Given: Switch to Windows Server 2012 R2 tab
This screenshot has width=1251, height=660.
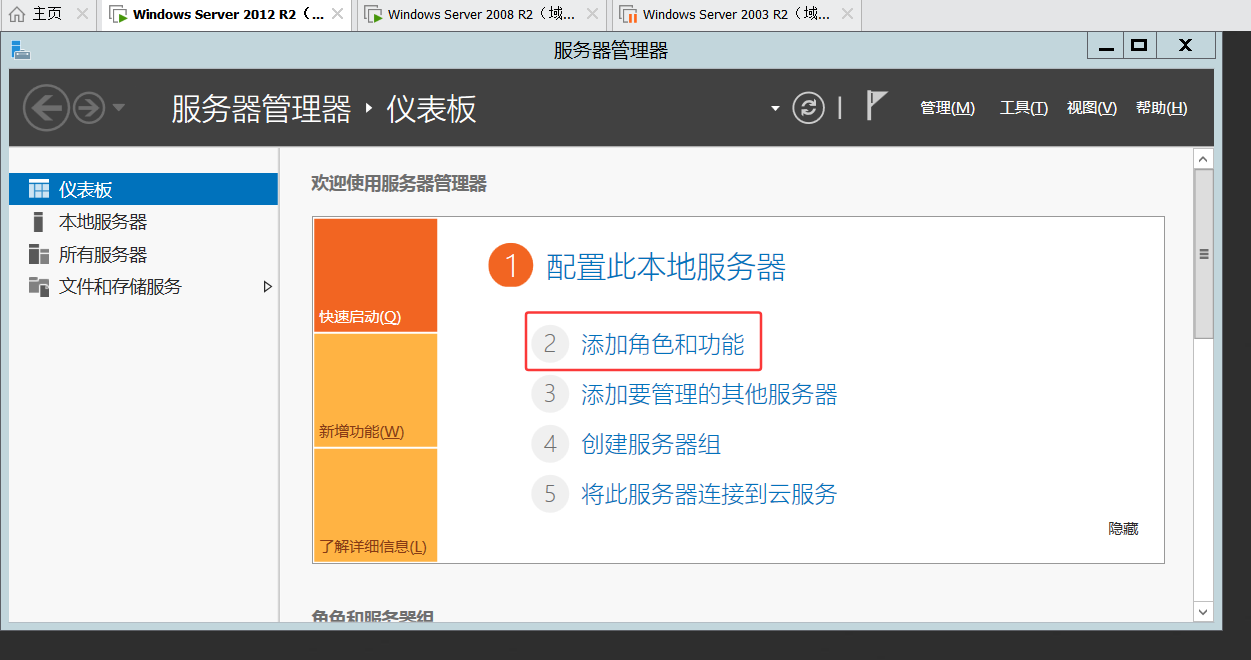Looking at the screenshot, I should [x=228, y=14].
